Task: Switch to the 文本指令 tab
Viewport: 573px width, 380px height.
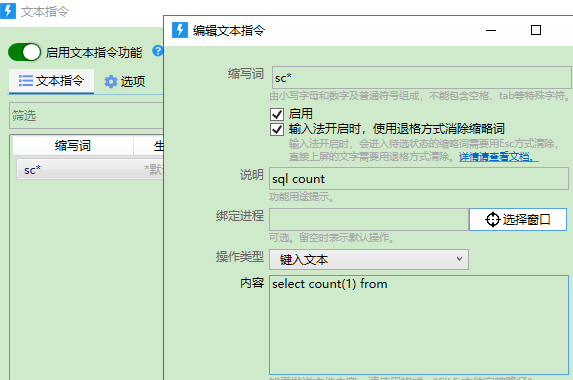Action: [52, 81]
